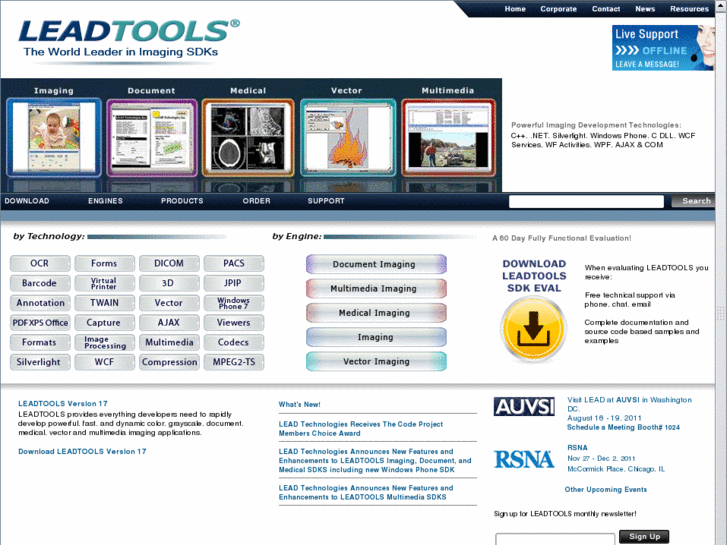Screen dimensions: 727x545
Task: Select the Windows Phone 7 button
Action: (234, 303)
